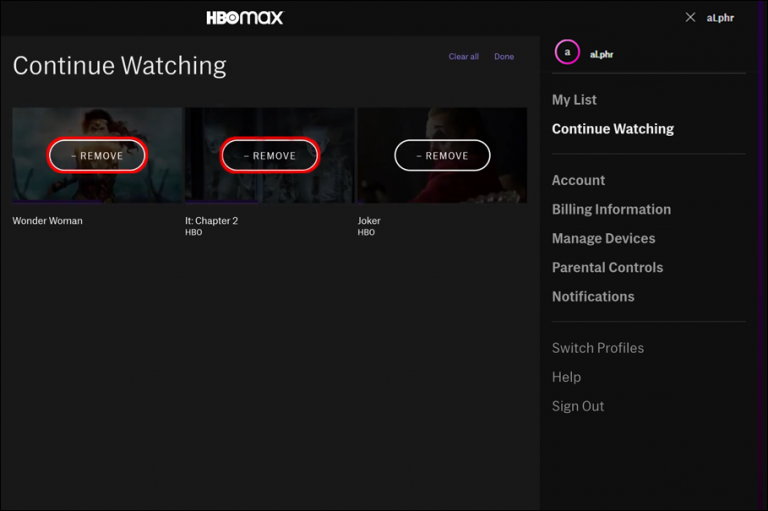
Task: Sign Out of the account
Action: click(x=578, y=406)
